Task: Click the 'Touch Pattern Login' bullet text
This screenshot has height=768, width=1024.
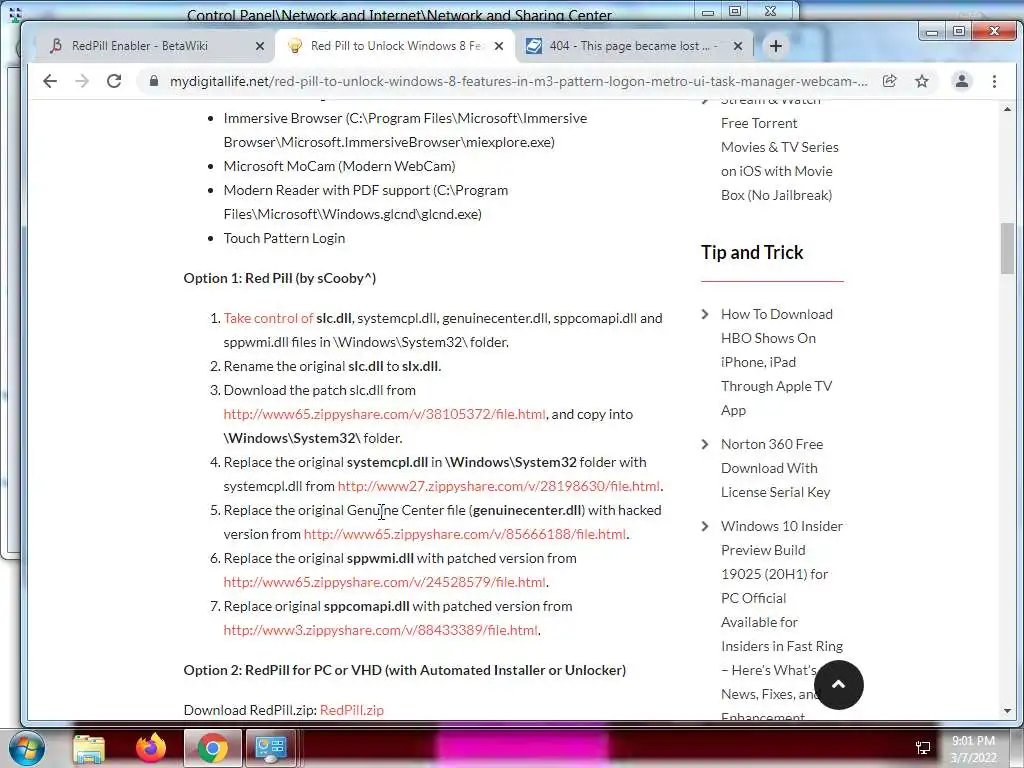Action: click(284, 238)
